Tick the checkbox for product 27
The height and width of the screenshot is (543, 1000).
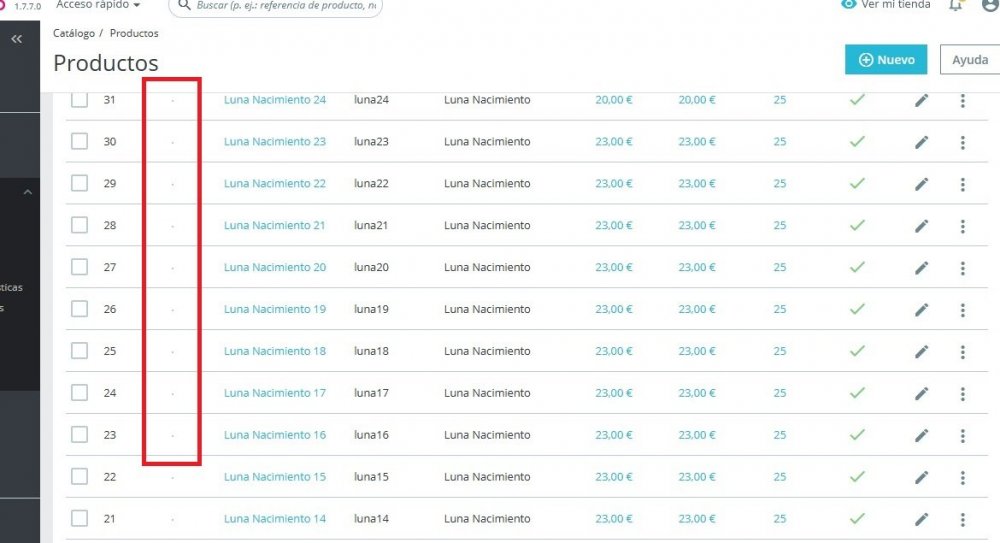coord(79,267)
